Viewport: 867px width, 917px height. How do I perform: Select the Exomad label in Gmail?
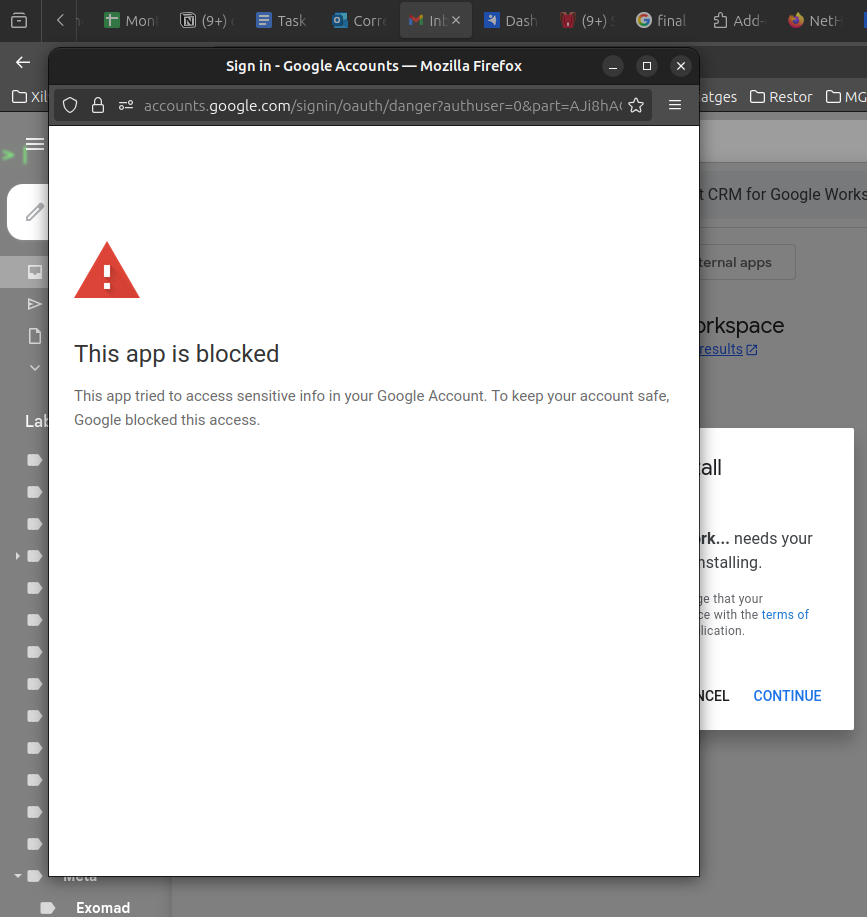[x=103, y=908]
